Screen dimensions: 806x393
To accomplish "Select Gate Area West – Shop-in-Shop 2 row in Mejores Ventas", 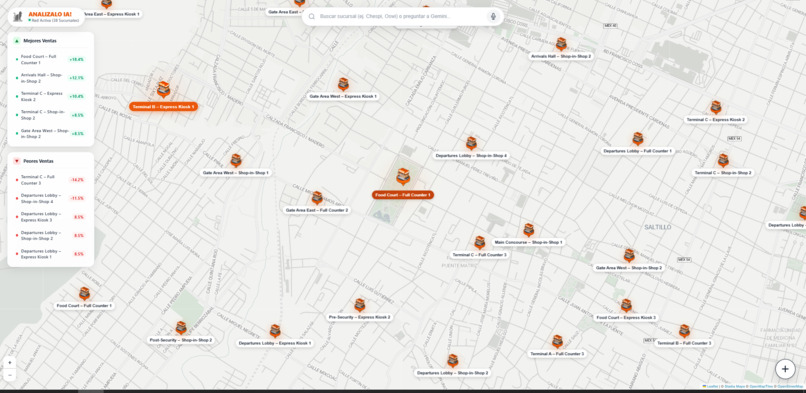I will (50, 134).
